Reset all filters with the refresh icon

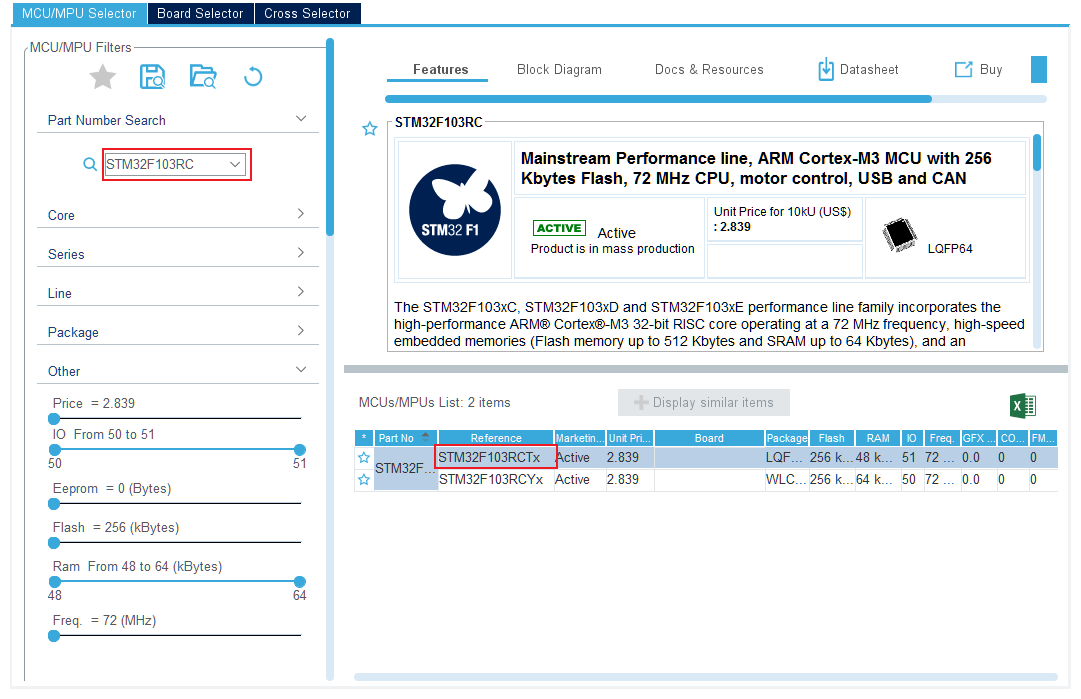(x=253, y=77)
